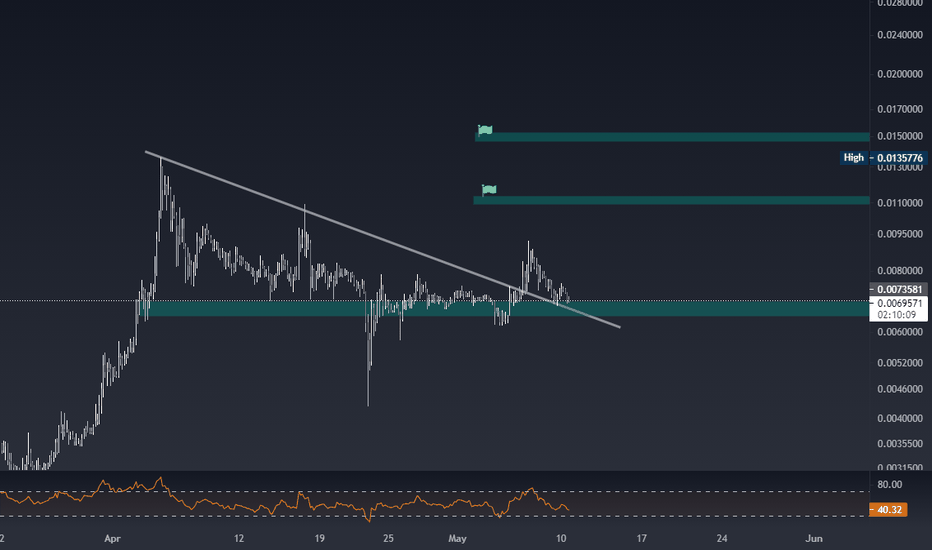Image resolution: width=932 pixels, height=550 pixels.
Task: Click the 25 date label on time axis
Action: click(x=388, y=539)
